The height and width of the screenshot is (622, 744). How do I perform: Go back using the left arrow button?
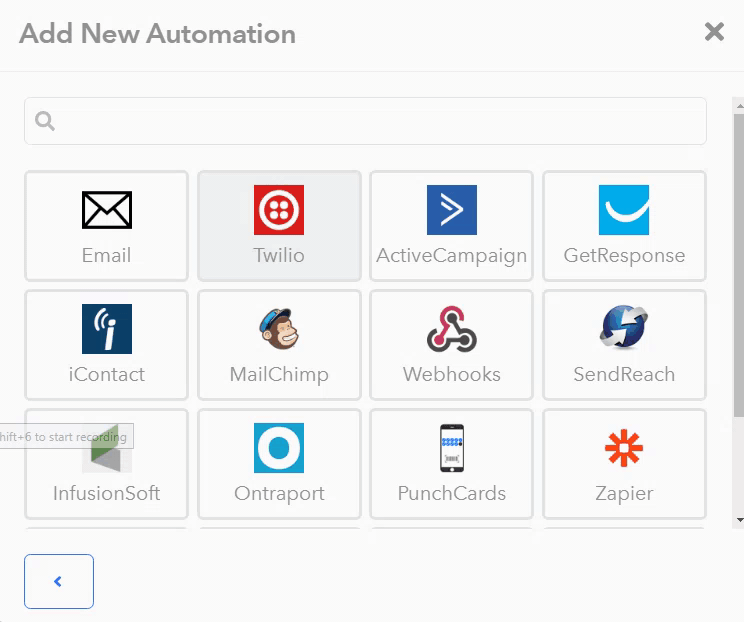point(59,581)
